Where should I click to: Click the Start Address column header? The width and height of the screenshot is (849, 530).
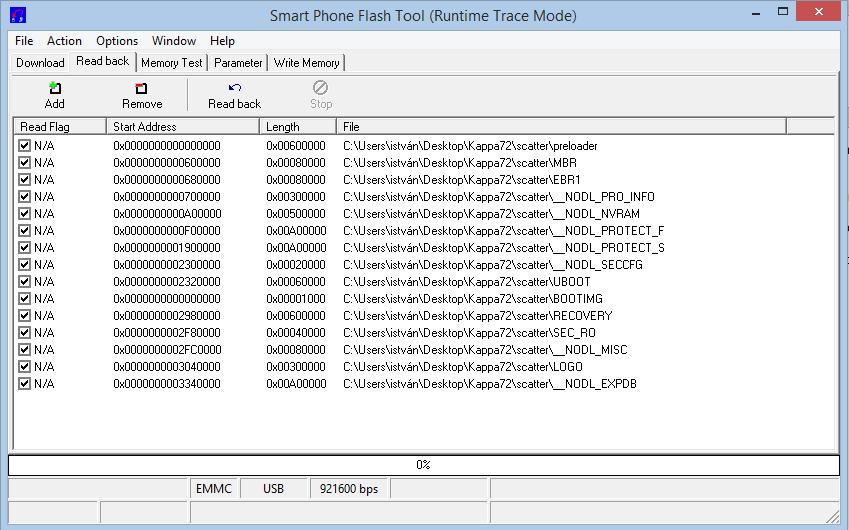pyautogui.click(x=183, y=127)
